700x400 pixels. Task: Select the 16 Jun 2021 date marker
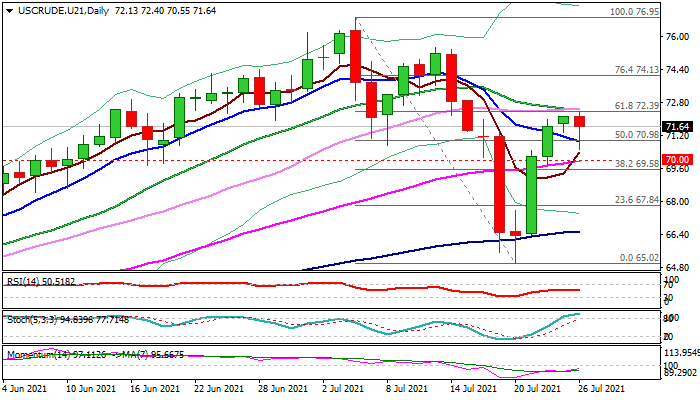[154, 388]
